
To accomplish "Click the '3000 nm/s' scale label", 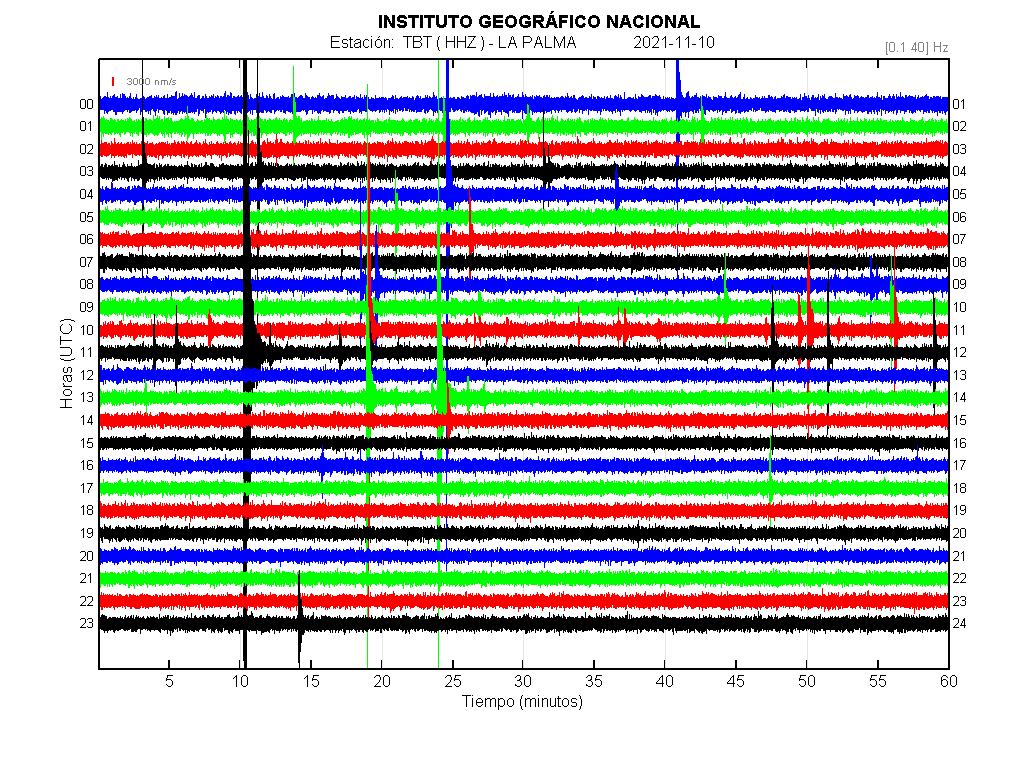I will 151,82.
